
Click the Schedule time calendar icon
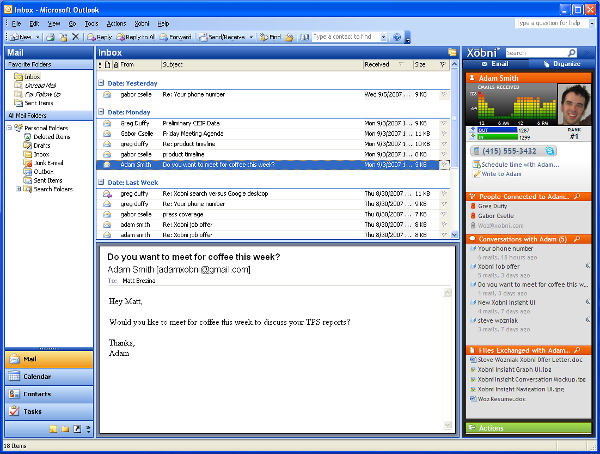point(476,165)
